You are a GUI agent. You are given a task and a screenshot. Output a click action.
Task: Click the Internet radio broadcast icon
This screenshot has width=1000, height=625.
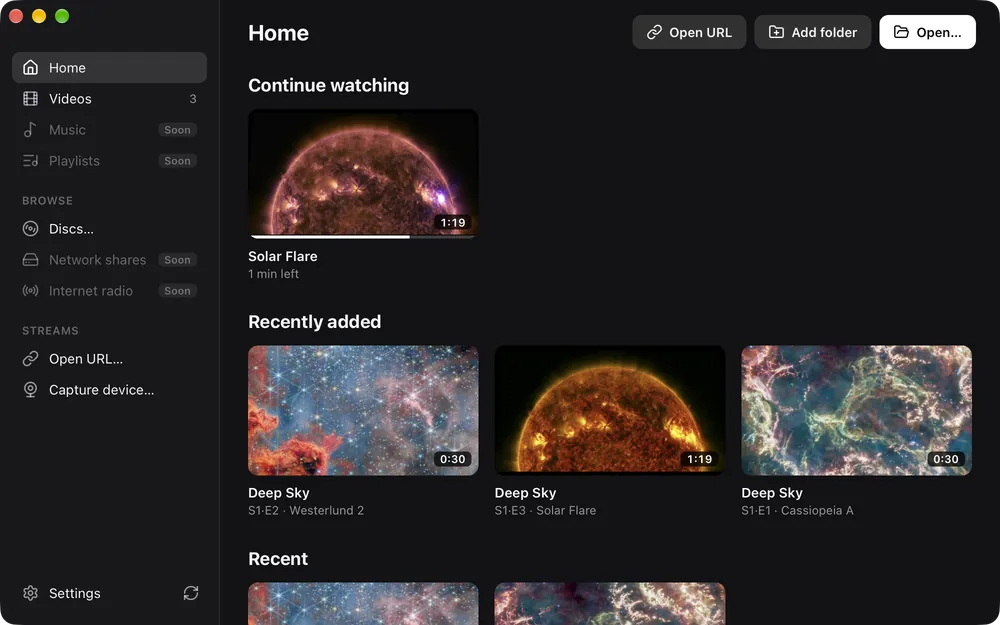[x=30, y=291]
